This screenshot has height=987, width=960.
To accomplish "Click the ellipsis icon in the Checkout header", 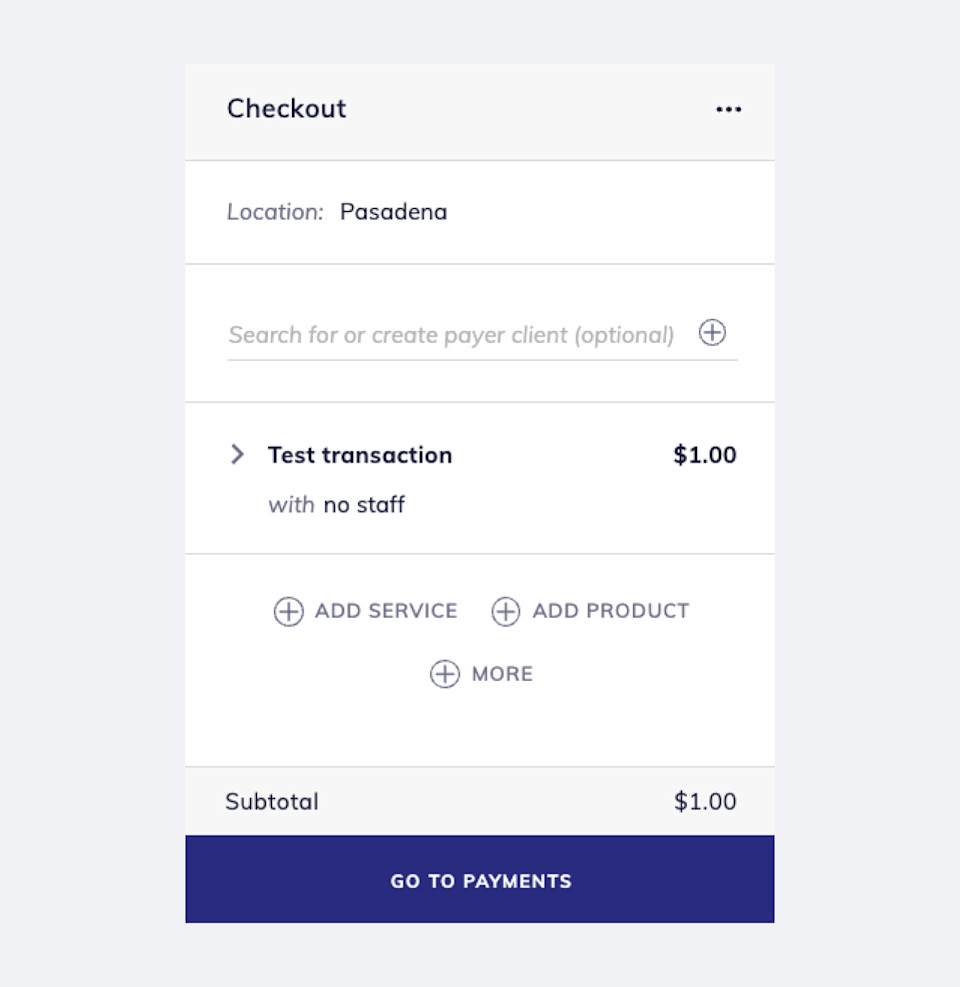I will [728, 109].
